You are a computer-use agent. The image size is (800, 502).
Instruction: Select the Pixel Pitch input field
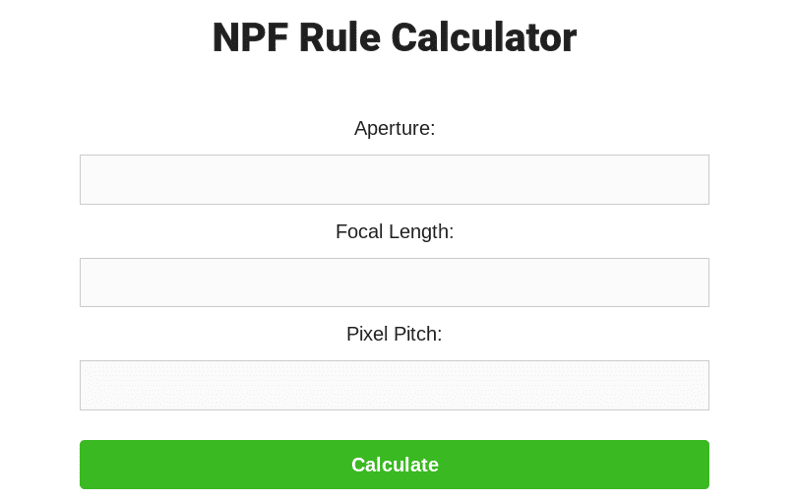click(394, 386)
